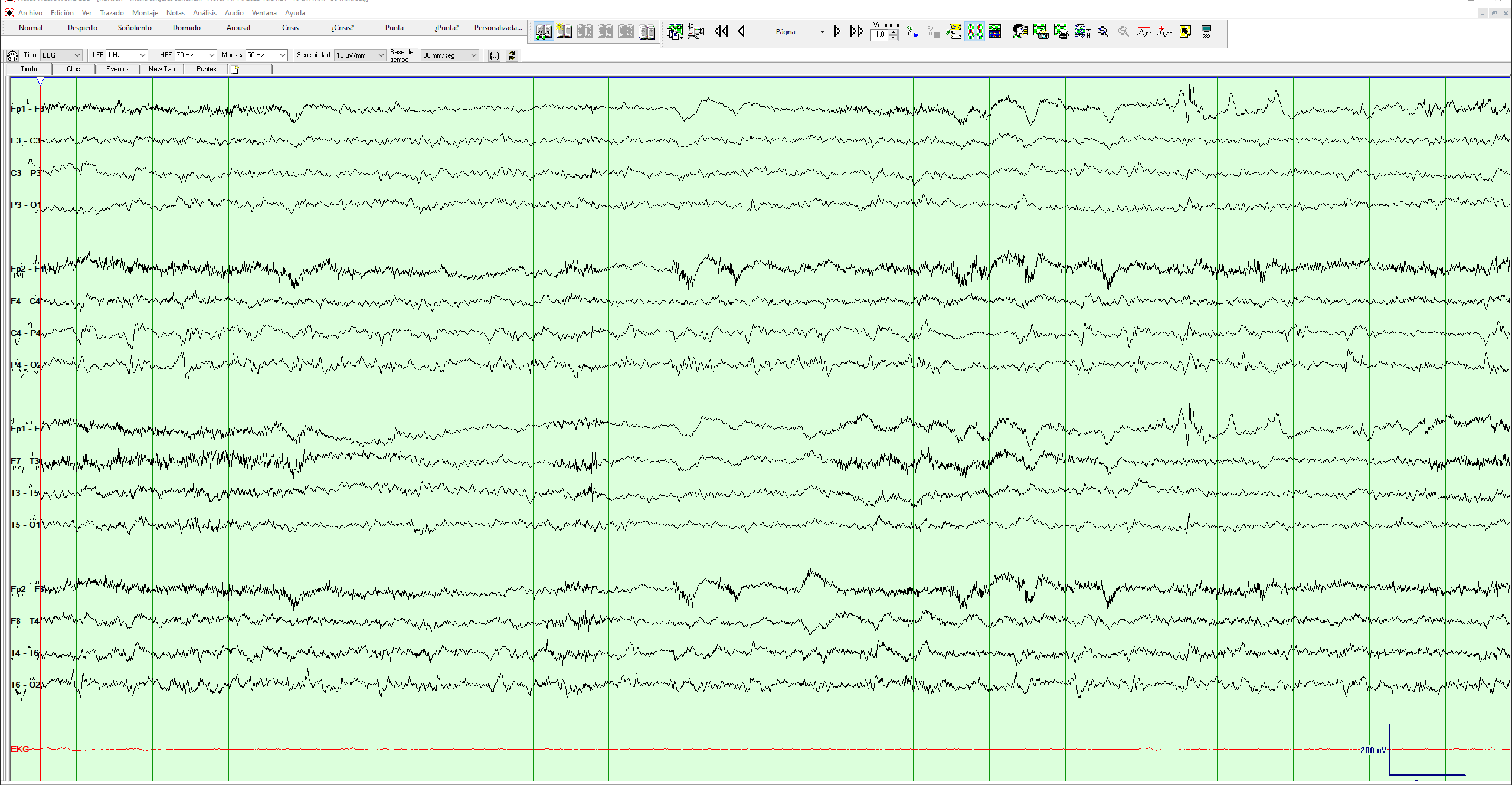
Task: Expand the Página dropdown arrow
Action: click(x=822, y=32)
